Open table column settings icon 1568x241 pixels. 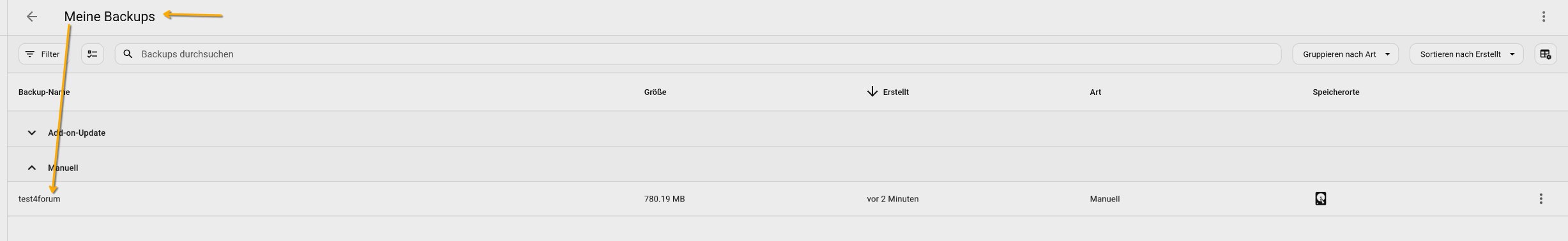point(1545,54)
